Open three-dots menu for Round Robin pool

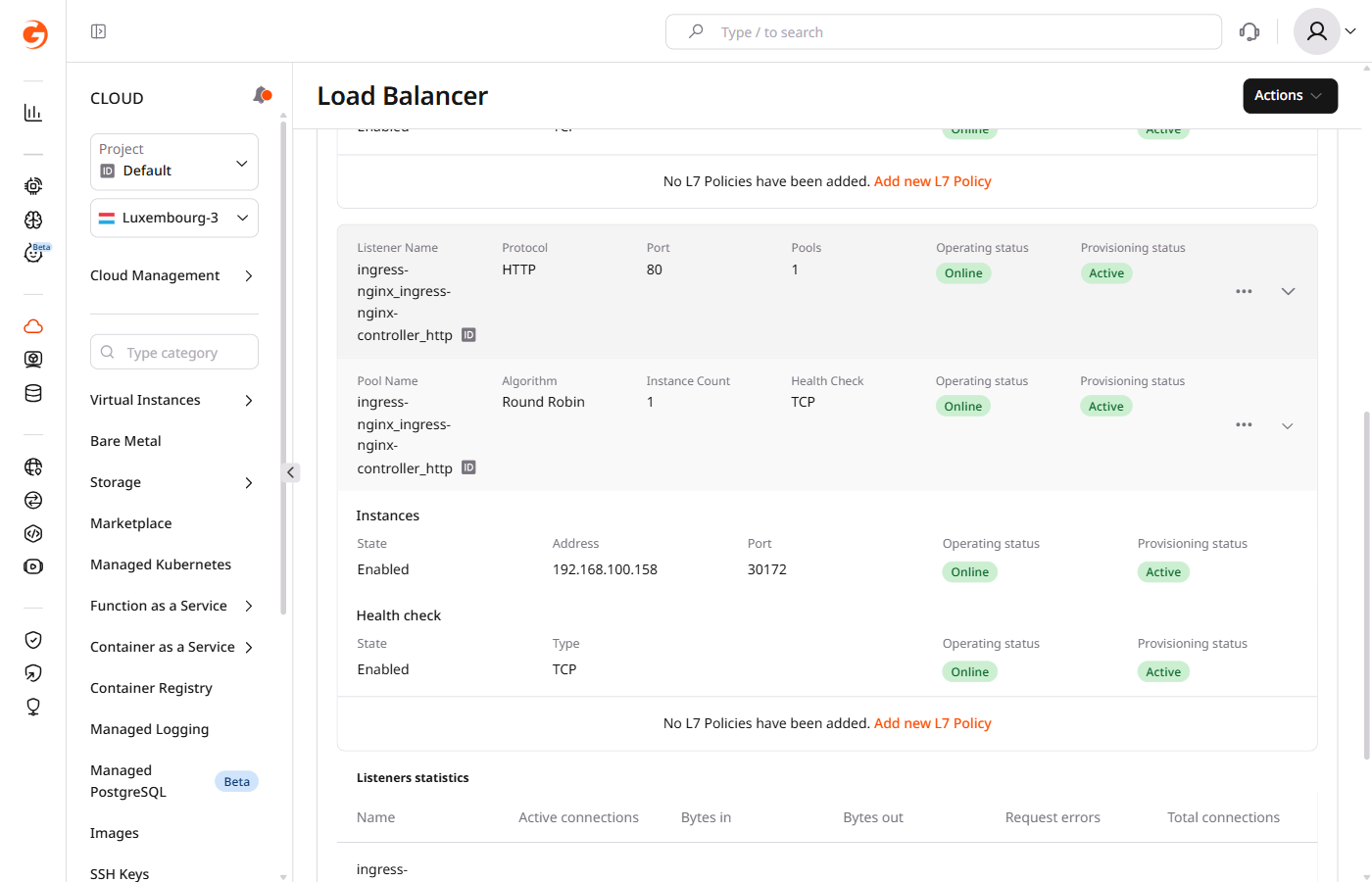(1244, 424)
